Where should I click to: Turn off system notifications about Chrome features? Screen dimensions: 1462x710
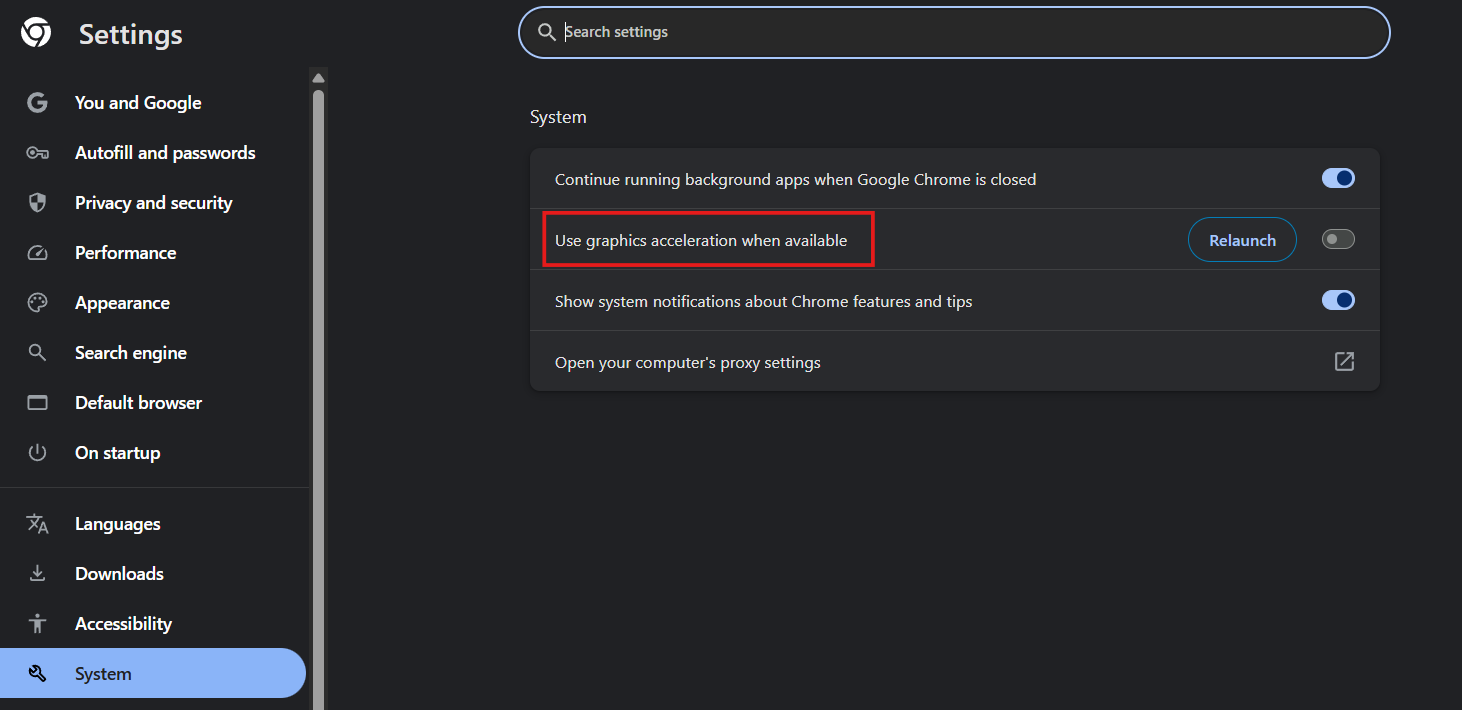[1338, 301]
